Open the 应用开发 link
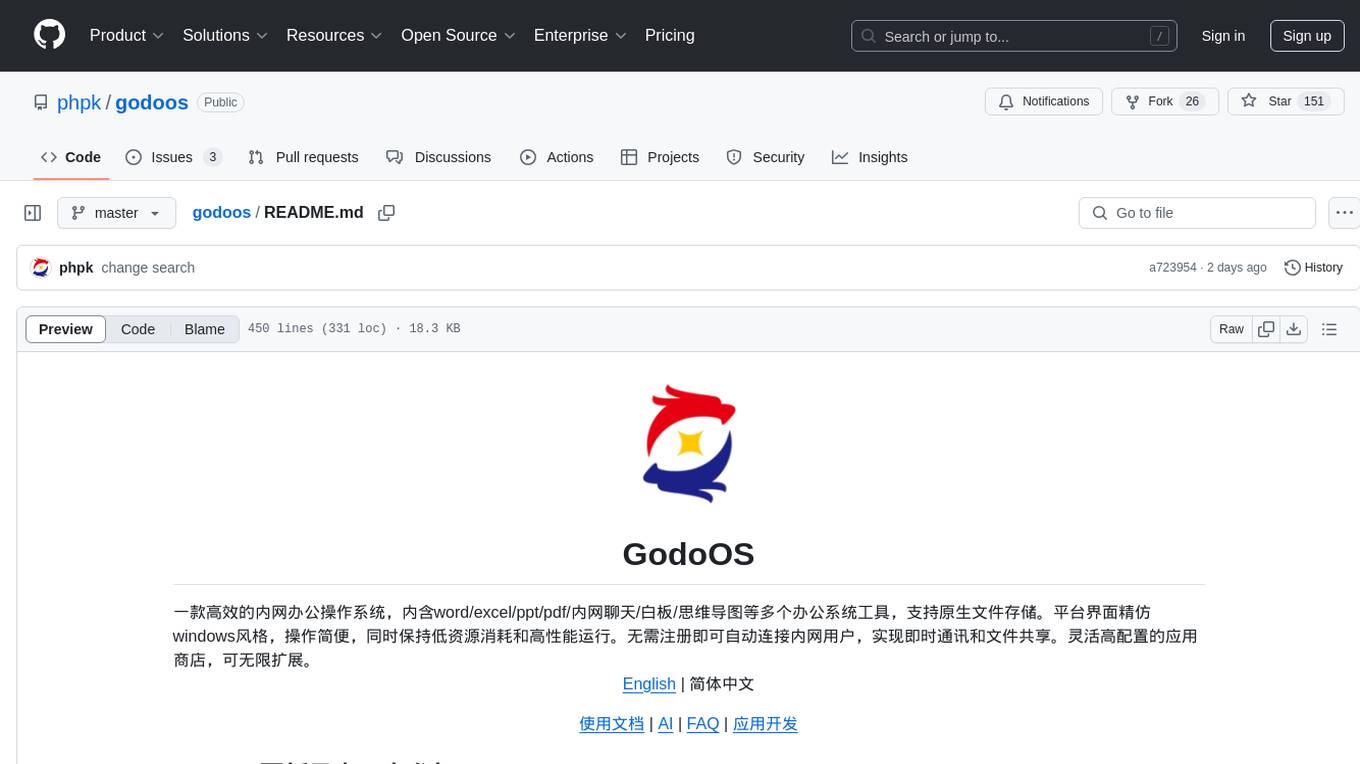 pyautogui.click(x=765, y=724)
